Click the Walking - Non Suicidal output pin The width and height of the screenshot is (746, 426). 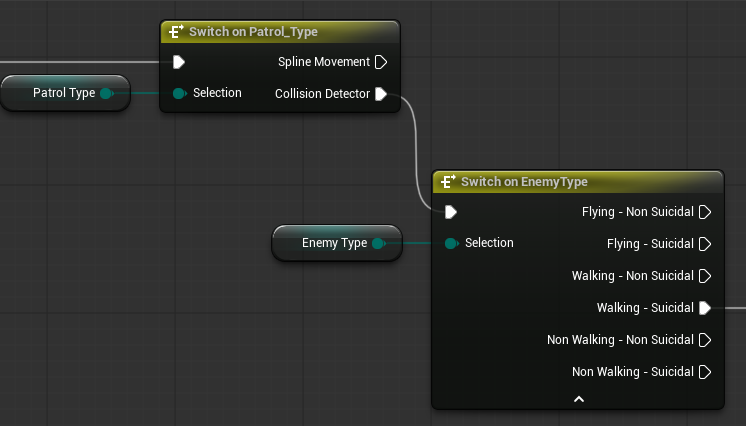[x=705, y=276]
